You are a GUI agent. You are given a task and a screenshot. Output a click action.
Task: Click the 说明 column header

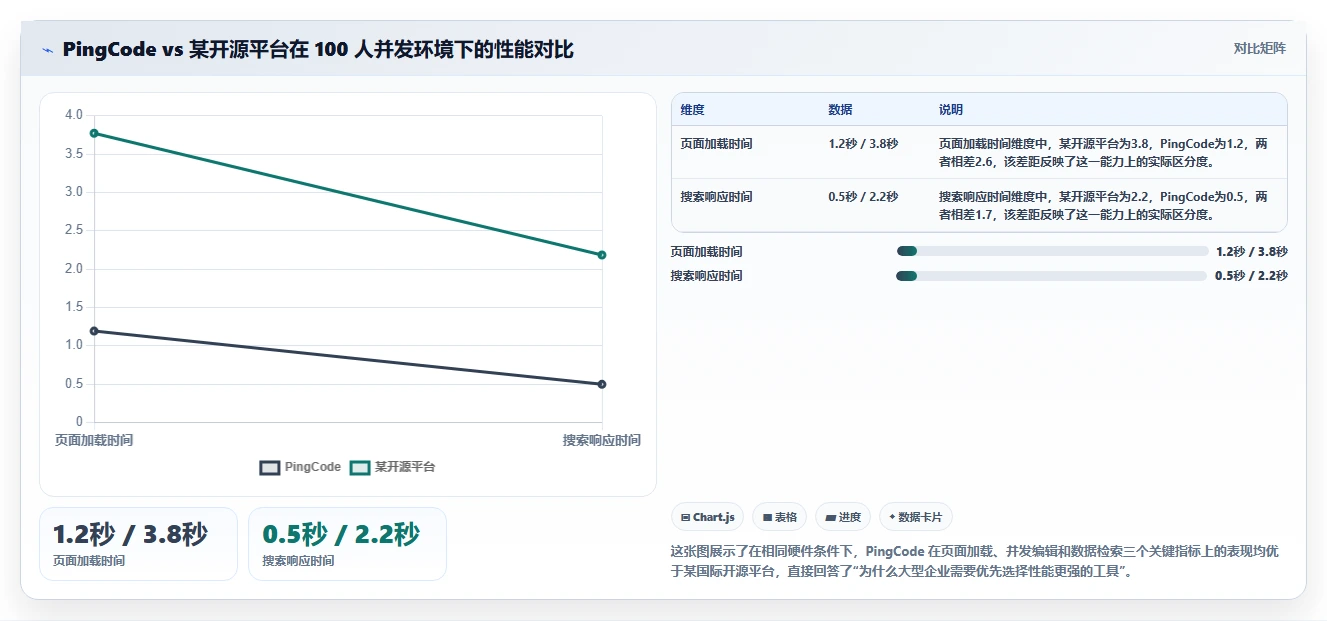click(951, 110)
